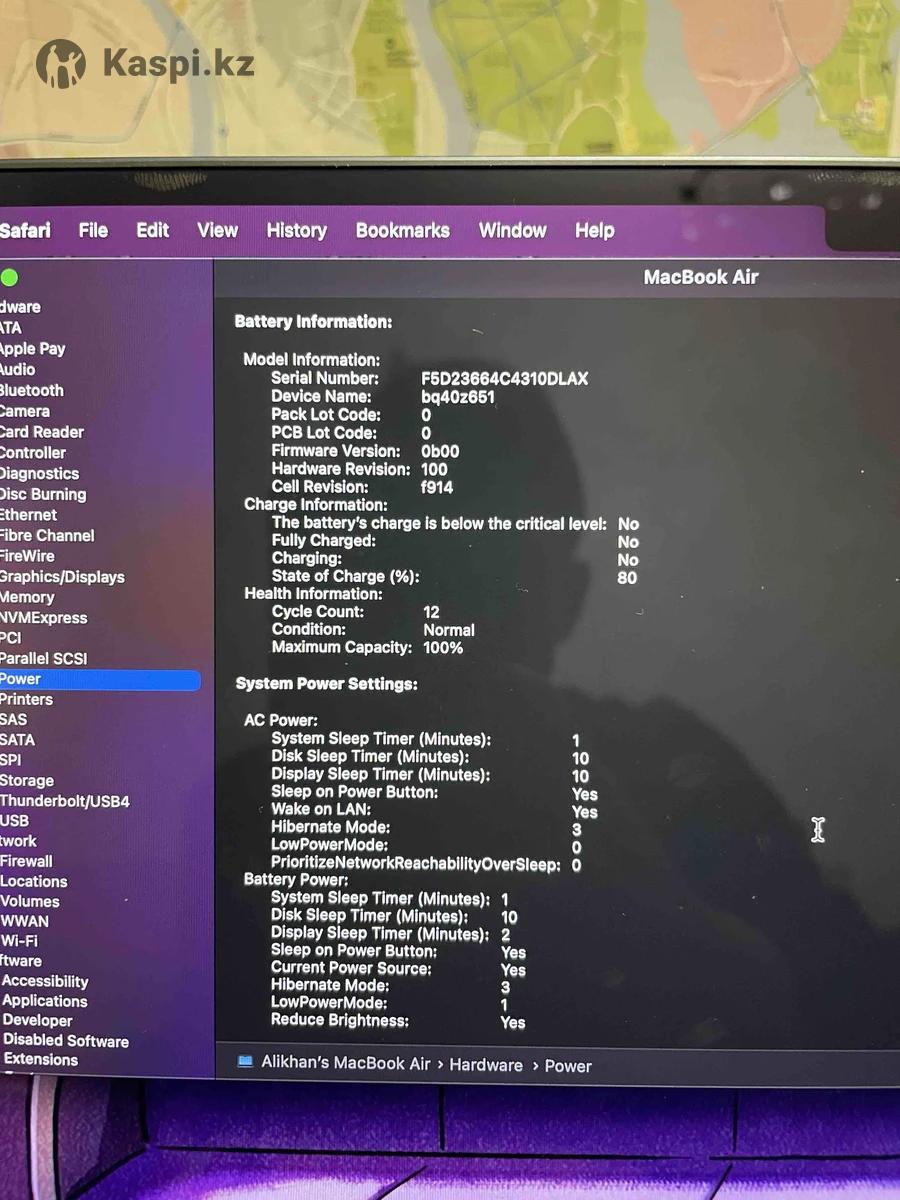The height and width of the screenshot is (1200, 900).
Task: Select Extensions in sidebar
Action: [x=41, y=1060]
